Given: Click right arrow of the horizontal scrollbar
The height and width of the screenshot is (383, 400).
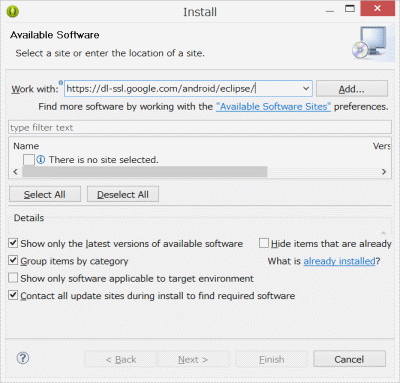Looking at the screenshot, I should (384, 172).
